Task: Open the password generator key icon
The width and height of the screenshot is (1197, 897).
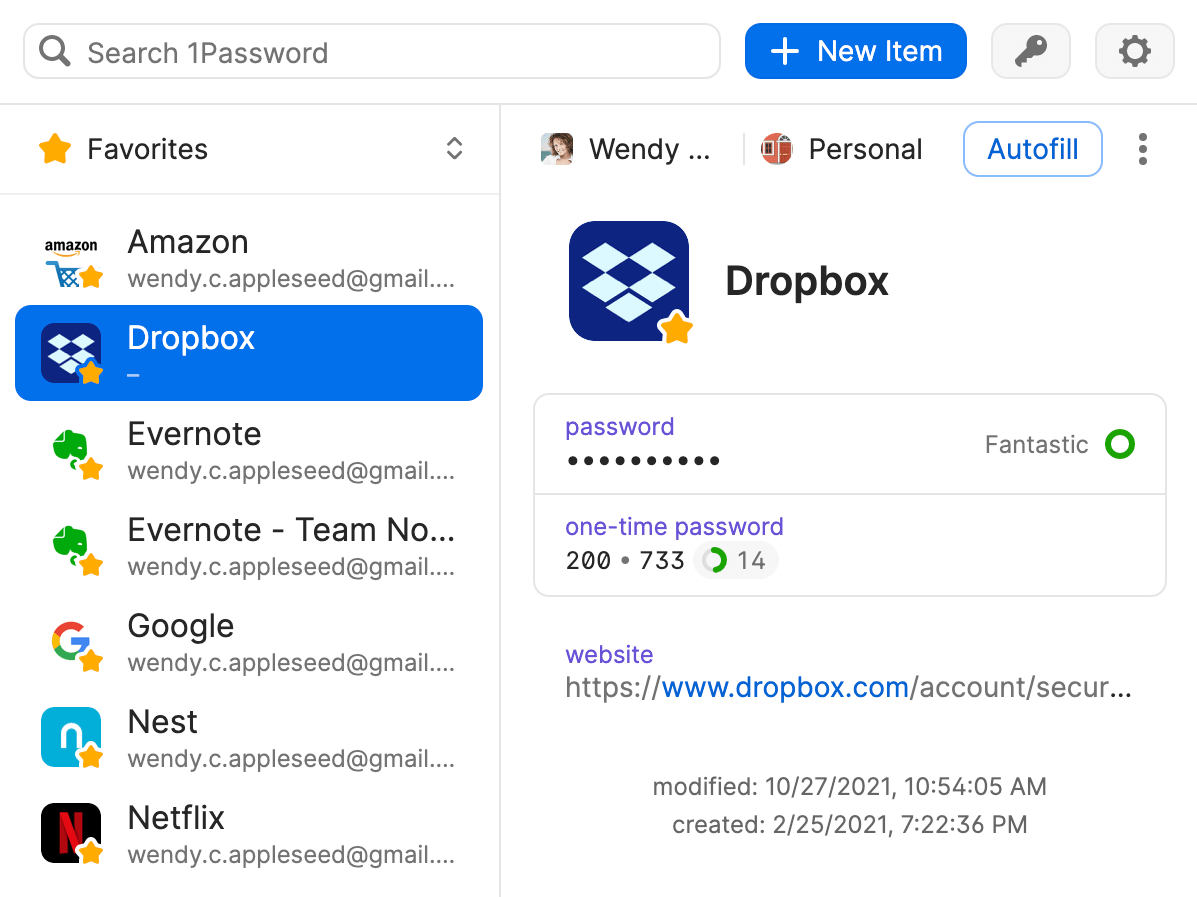Action: [x=1030, y=51]
